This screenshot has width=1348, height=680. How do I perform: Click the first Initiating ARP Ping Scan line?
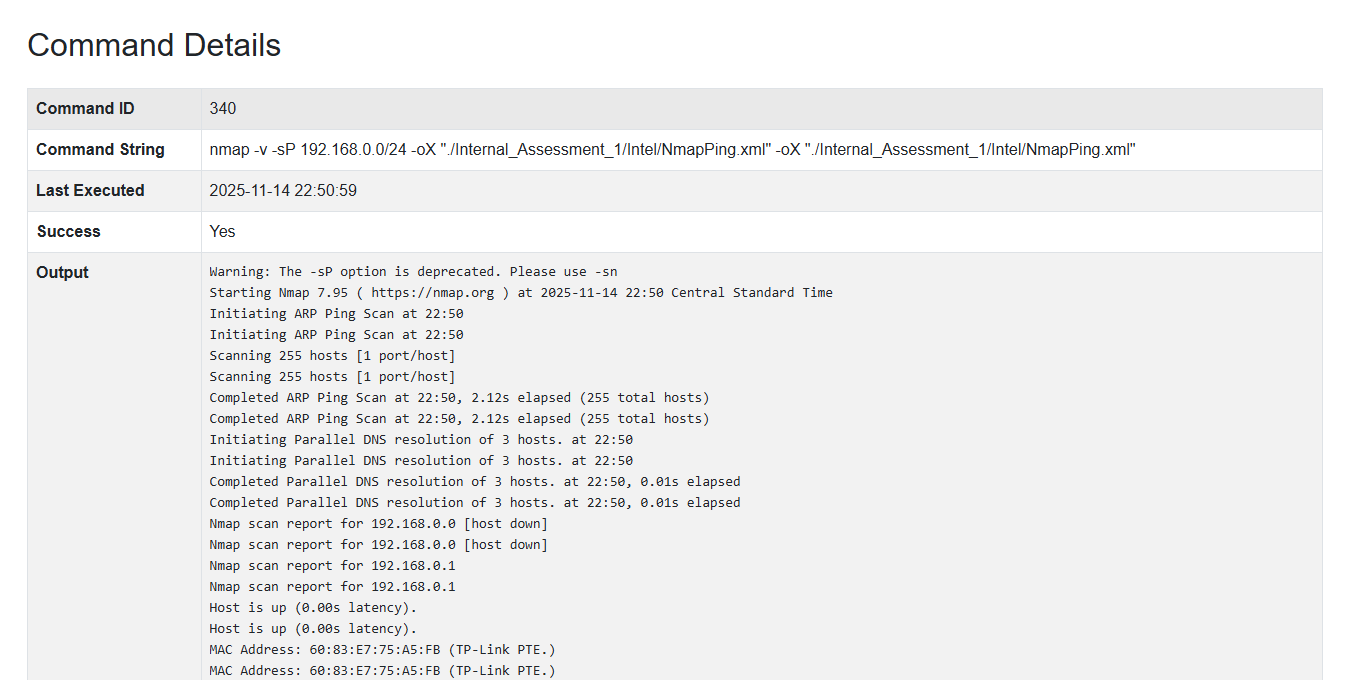[336, 314]
